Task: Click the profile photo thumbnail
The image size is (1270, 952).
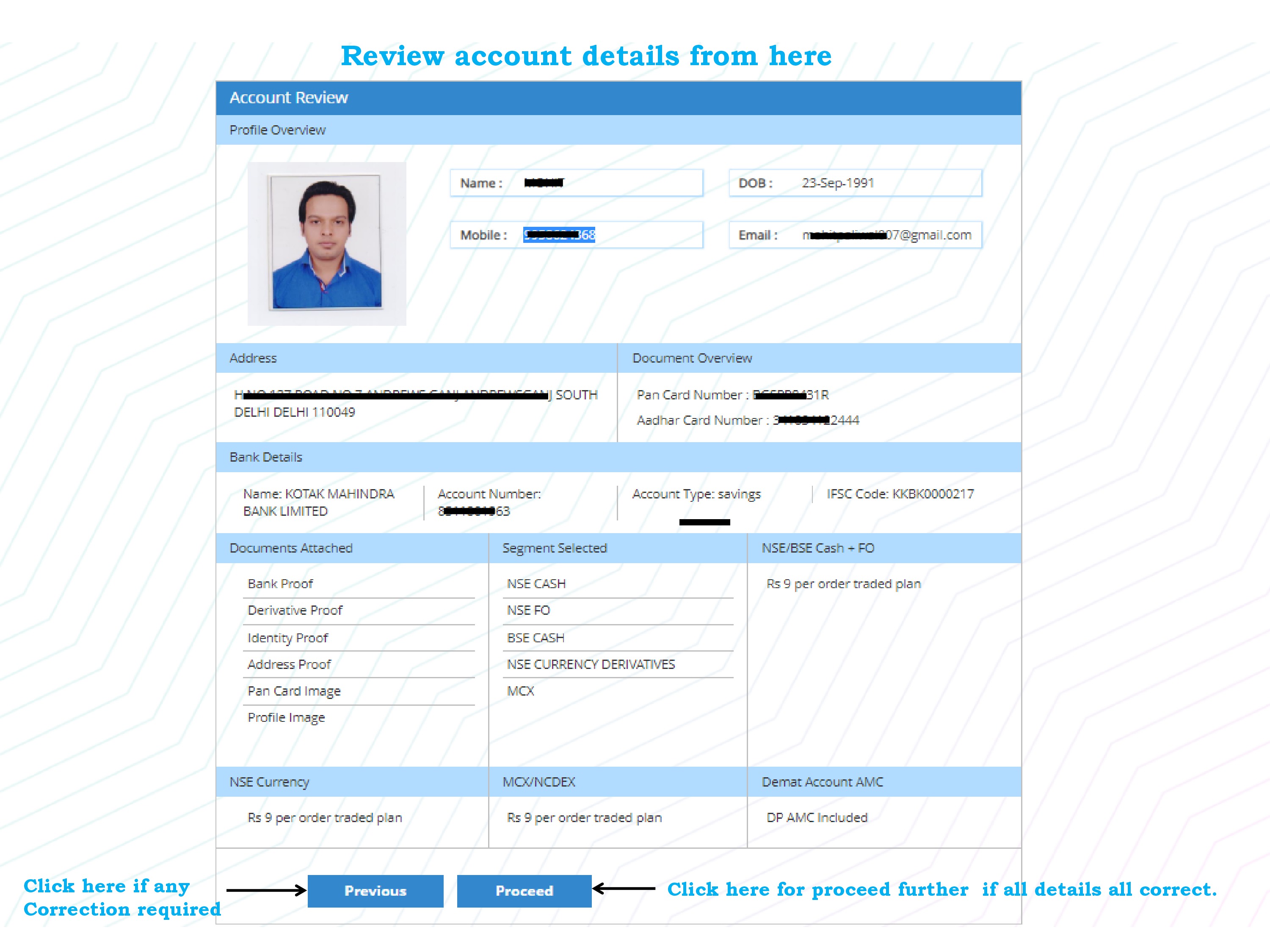Action: click(326, 243)
